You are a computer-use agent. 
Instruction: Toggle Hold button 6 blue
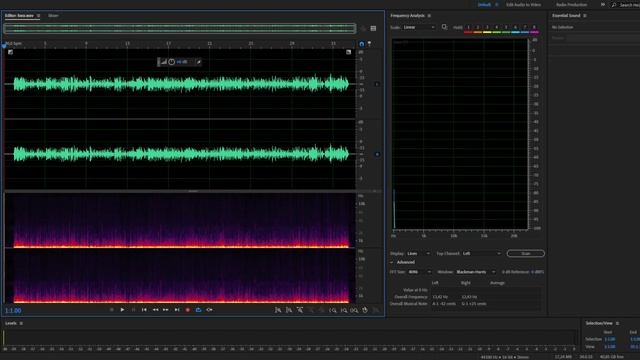tap(516, 28)
